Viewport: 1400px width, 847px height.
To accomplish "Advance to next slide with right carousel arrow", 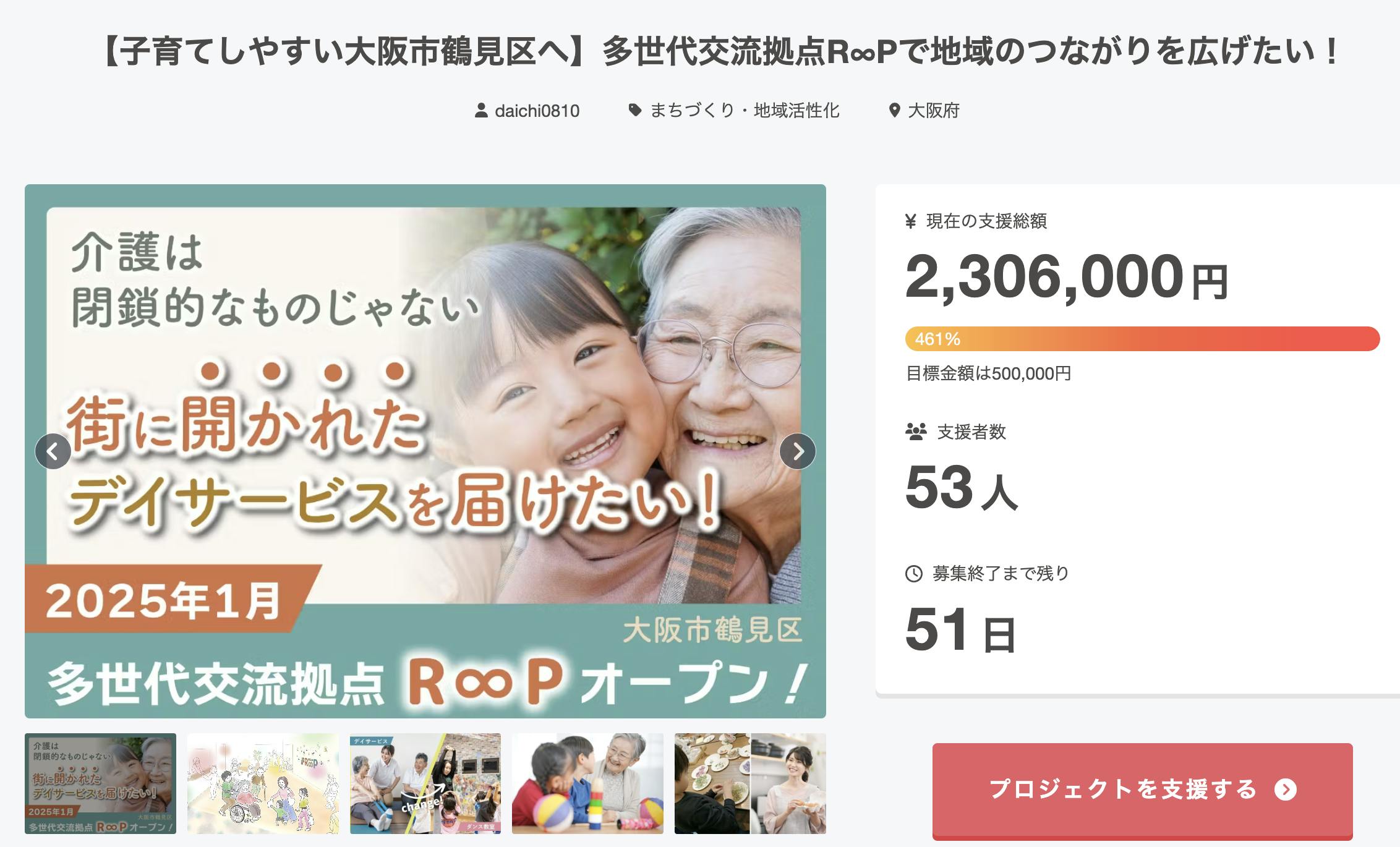I will 798,451.
